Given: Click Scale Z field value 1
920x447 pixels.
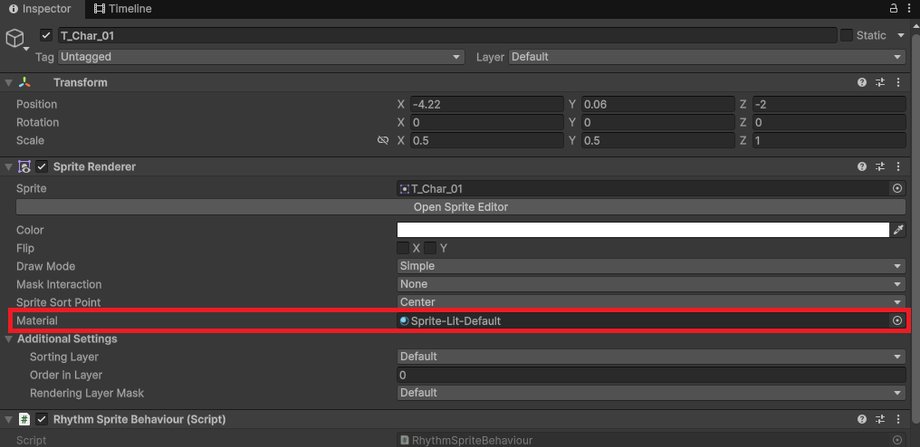Looking at the screenshot, I should [x=829, y=141].
